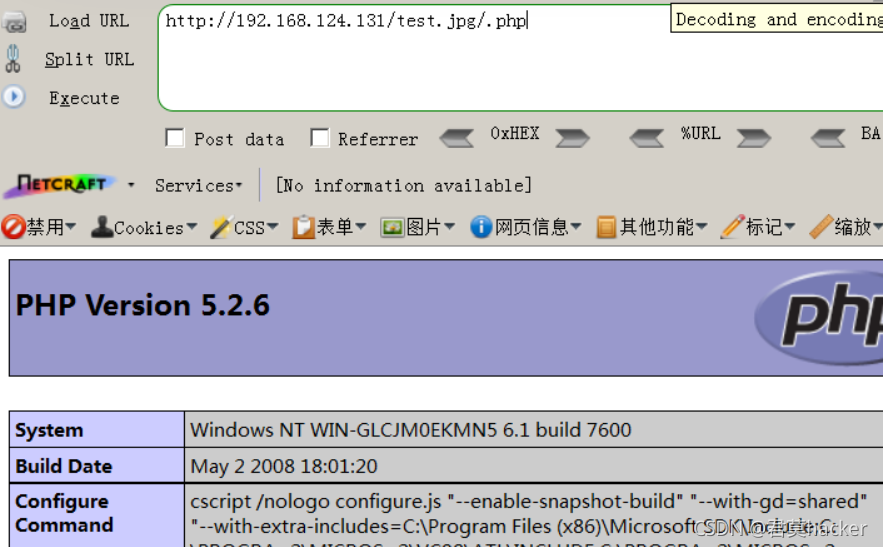883x547 pixels.
Task: Click the left arrow before %URL
Action: point(646,138)
